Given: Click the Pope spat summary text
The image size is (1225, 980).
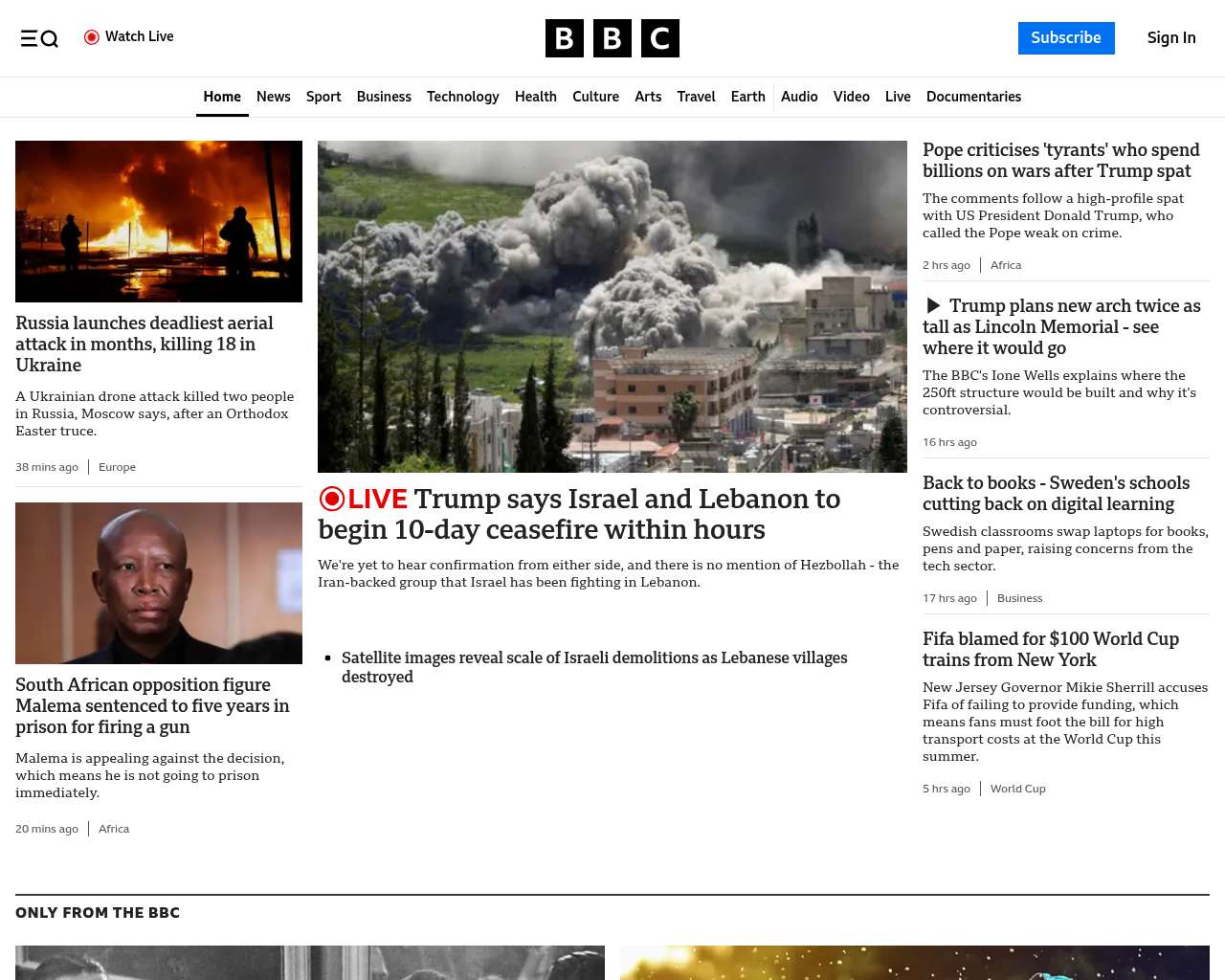Looking at the screenshot, I should 1053,215.
